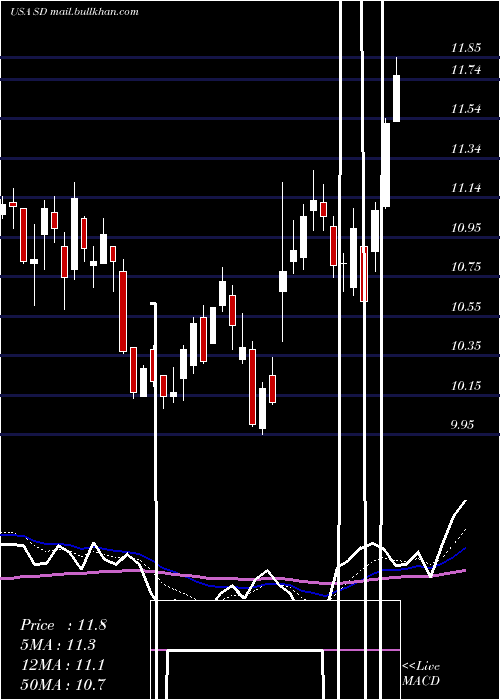
Task: Click the 10.15 price axis label
Action: click(466, 386)
